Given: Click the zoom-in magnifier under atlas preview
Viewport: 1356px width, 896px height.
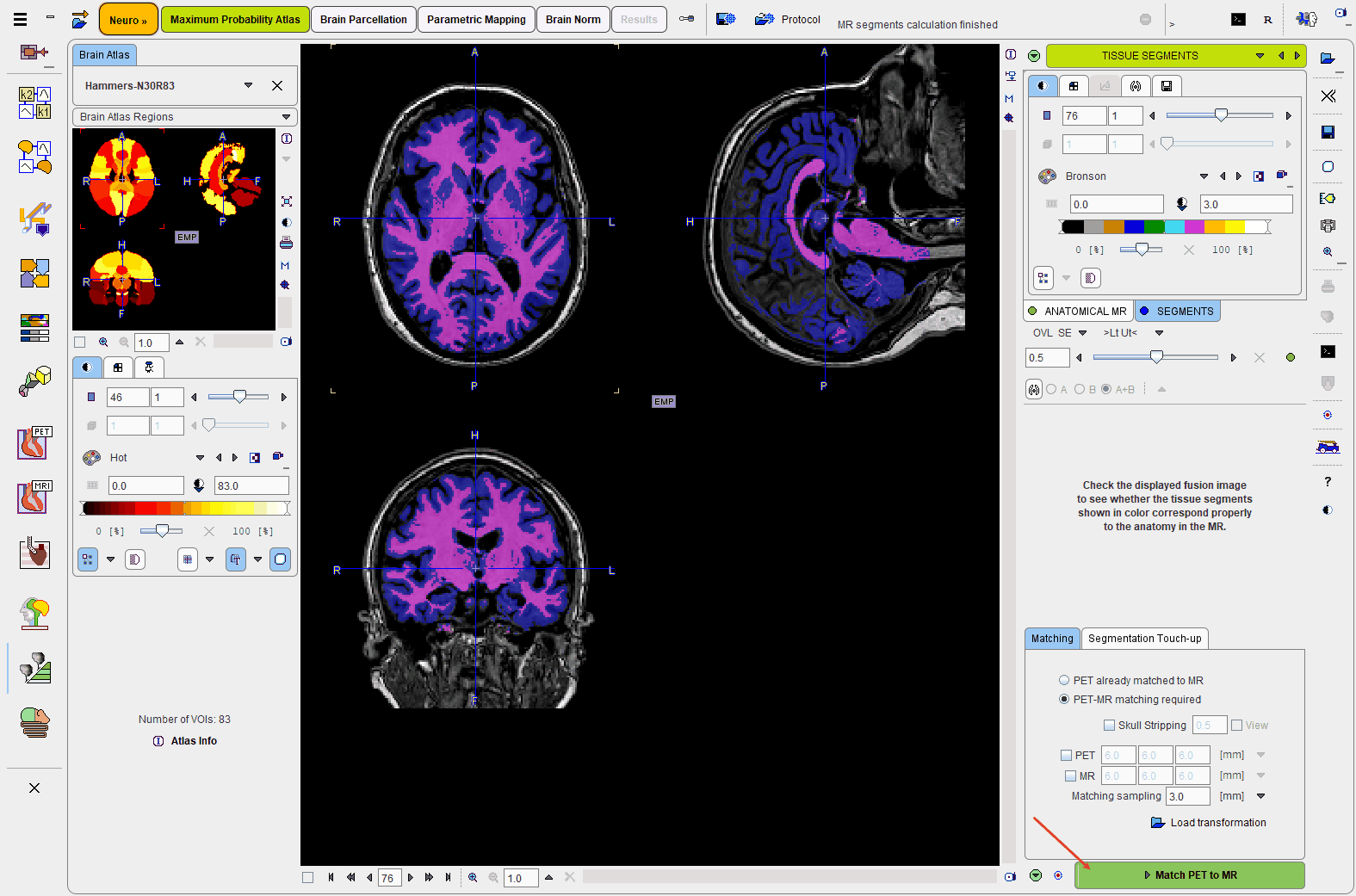Looking at the screenshot, I should [x=103, y=342].
